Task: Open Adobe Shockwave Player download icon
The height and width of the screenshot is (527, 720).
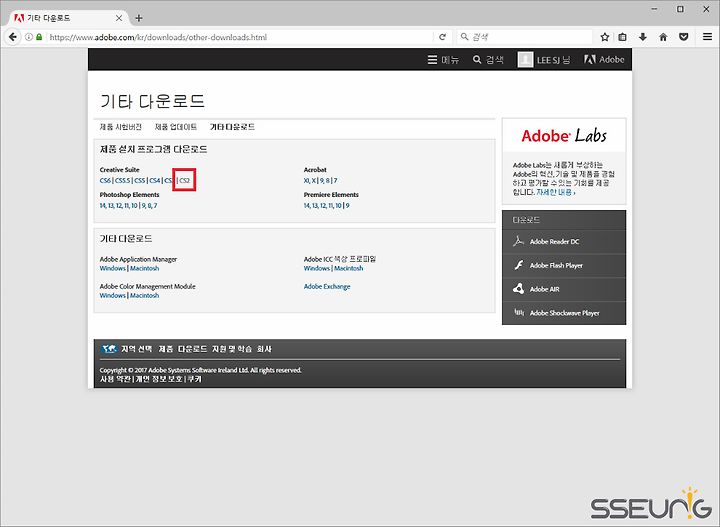Action: coord(519,312)
